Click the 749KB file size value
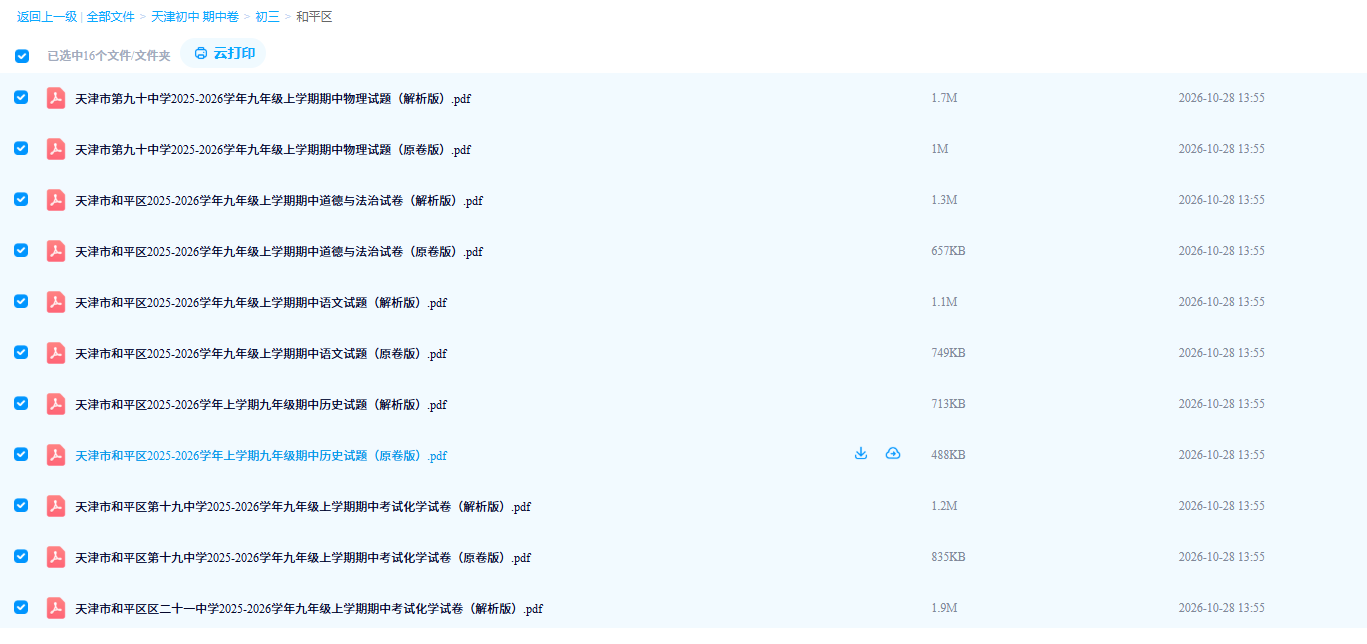The height and width of the screenshot is (644, 1367). pyautogui.click(x=948, y=353)
